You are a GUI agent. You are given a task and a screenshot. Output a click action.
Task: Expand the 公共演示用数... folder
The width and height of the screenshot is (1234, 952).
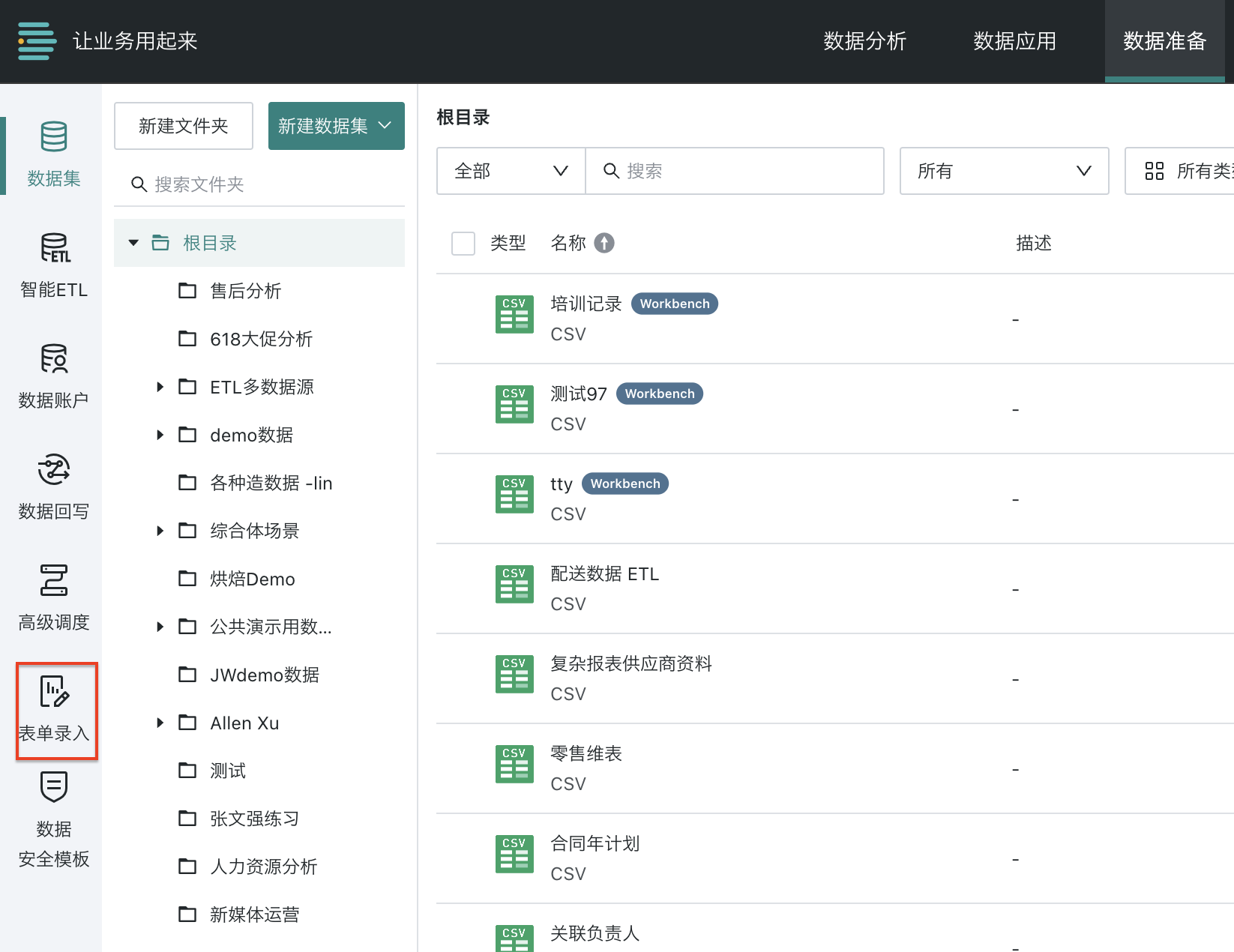click(160, 627)
